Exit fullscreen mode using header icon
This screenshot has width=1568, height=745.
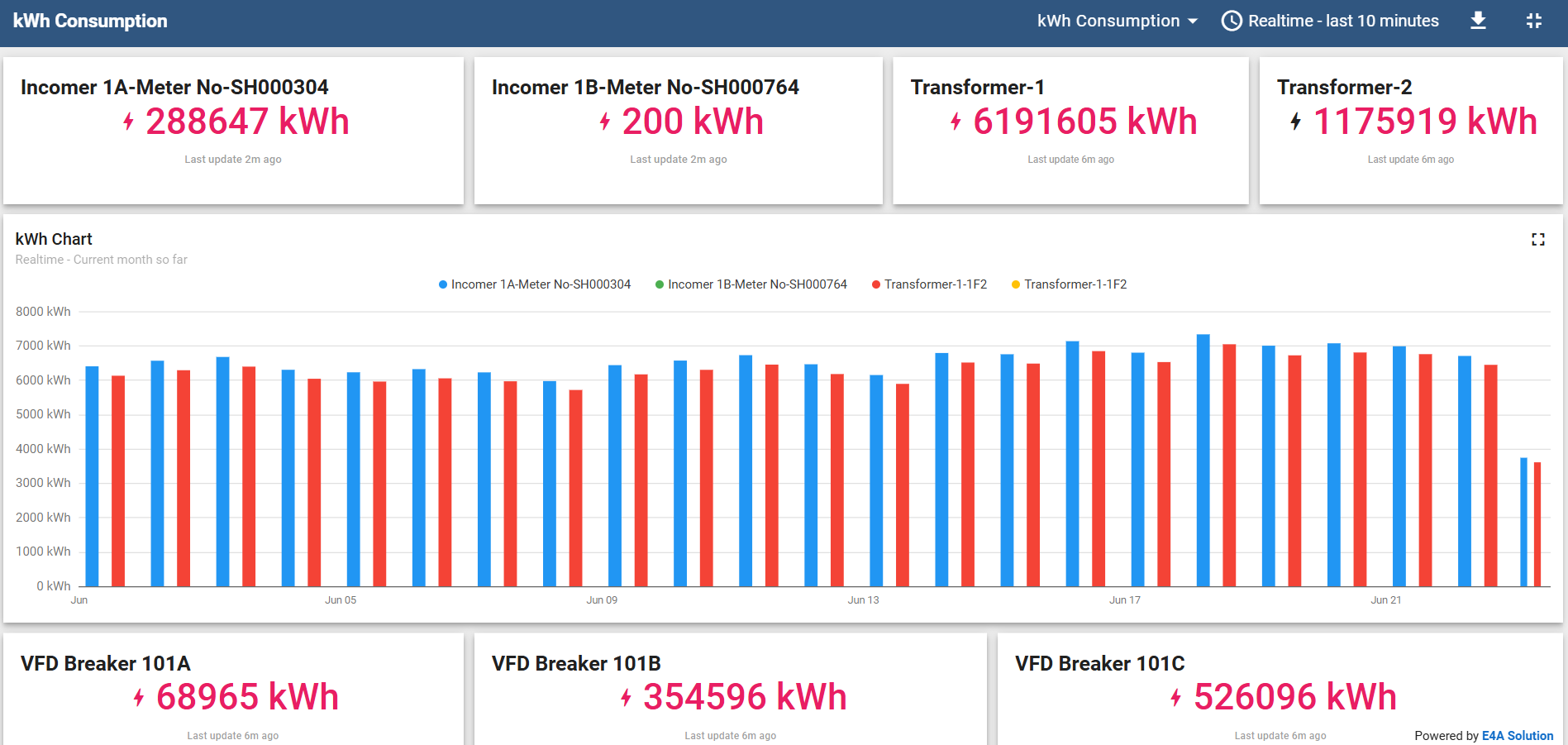point(1533,21)
